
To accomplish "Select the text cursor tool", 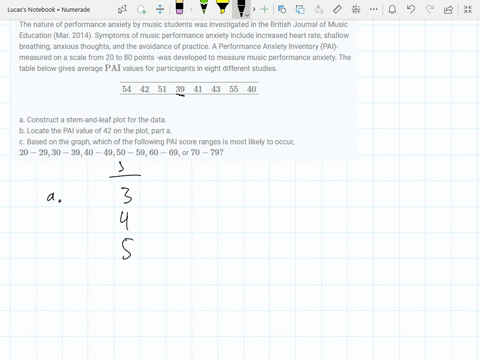I will 122,9.
